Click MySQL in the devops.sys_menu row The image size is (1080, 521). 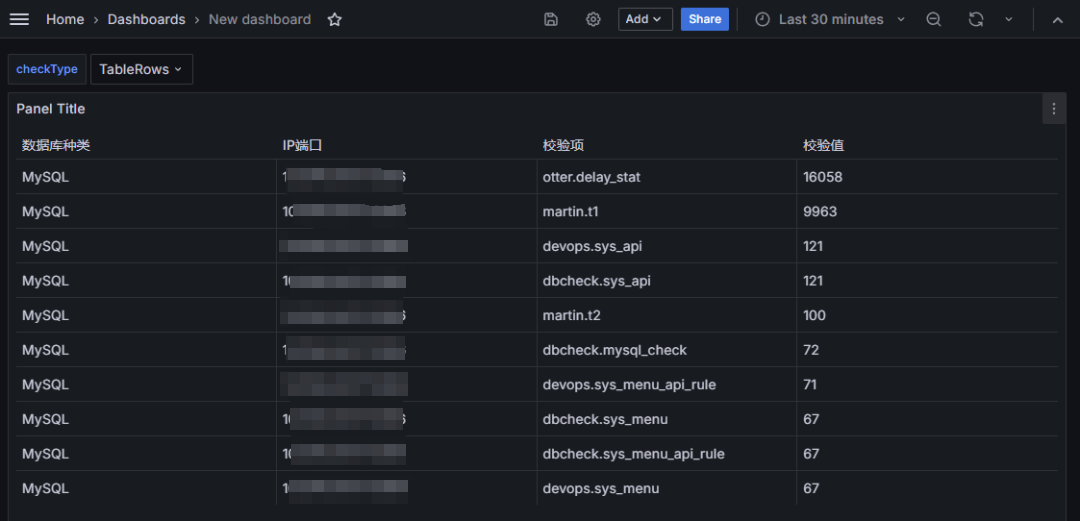(45, 489)
